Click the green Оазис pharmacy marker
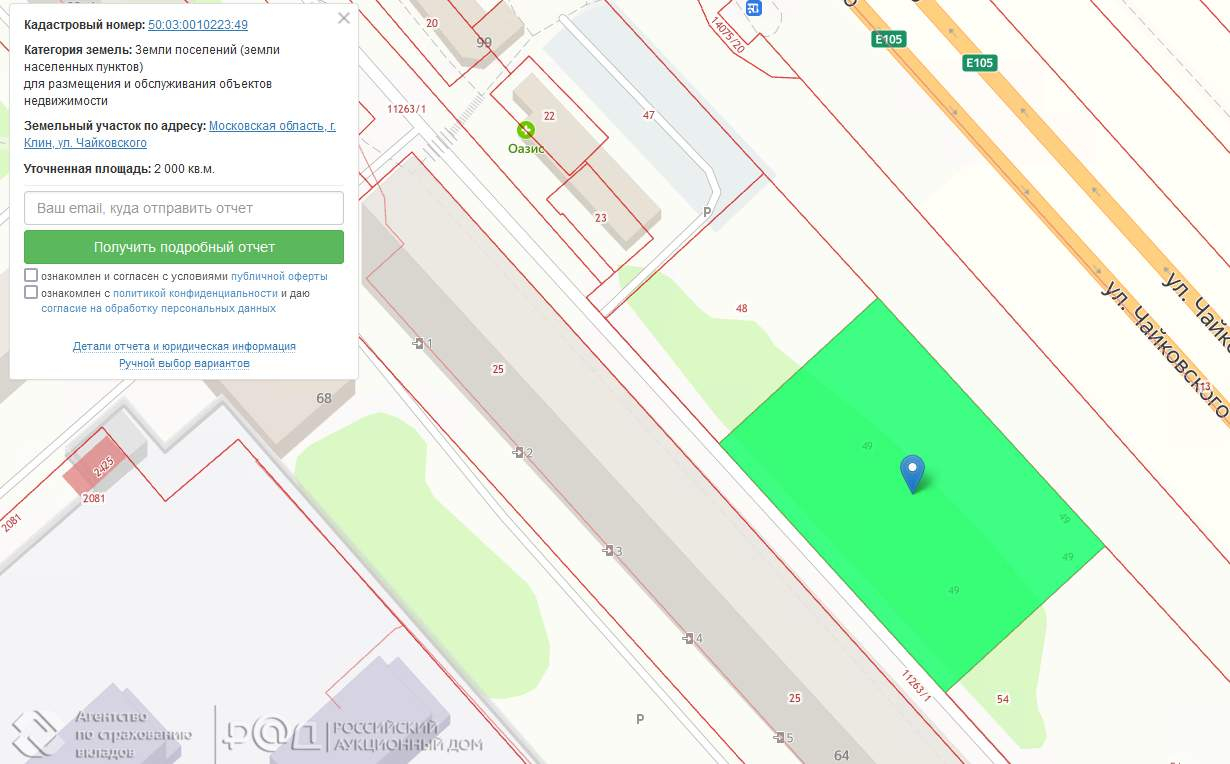Image resolution: width=1230 pixels, height=764 pixels. (525, 130)
